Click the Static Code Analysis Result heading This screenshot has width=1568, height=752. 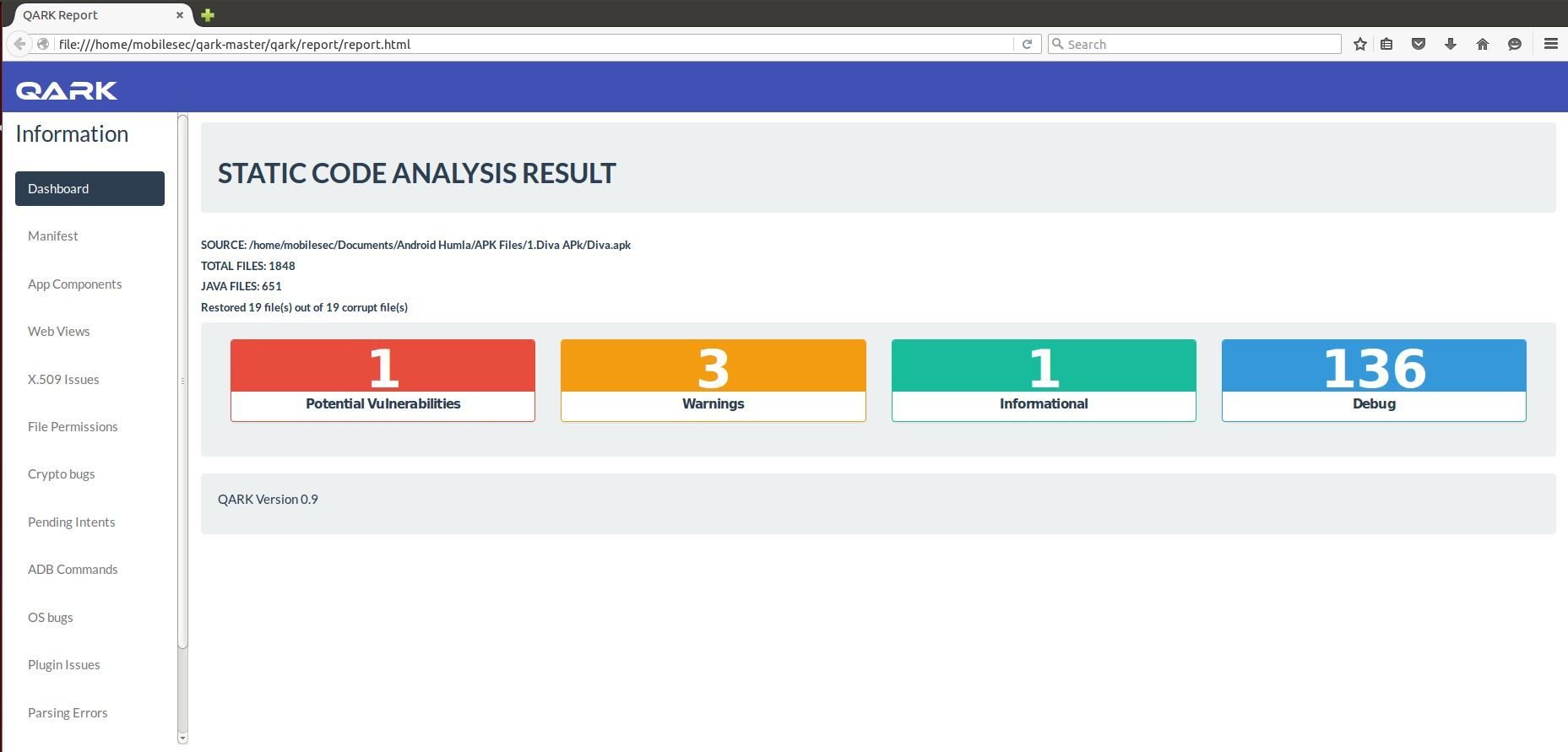point(417,173)
